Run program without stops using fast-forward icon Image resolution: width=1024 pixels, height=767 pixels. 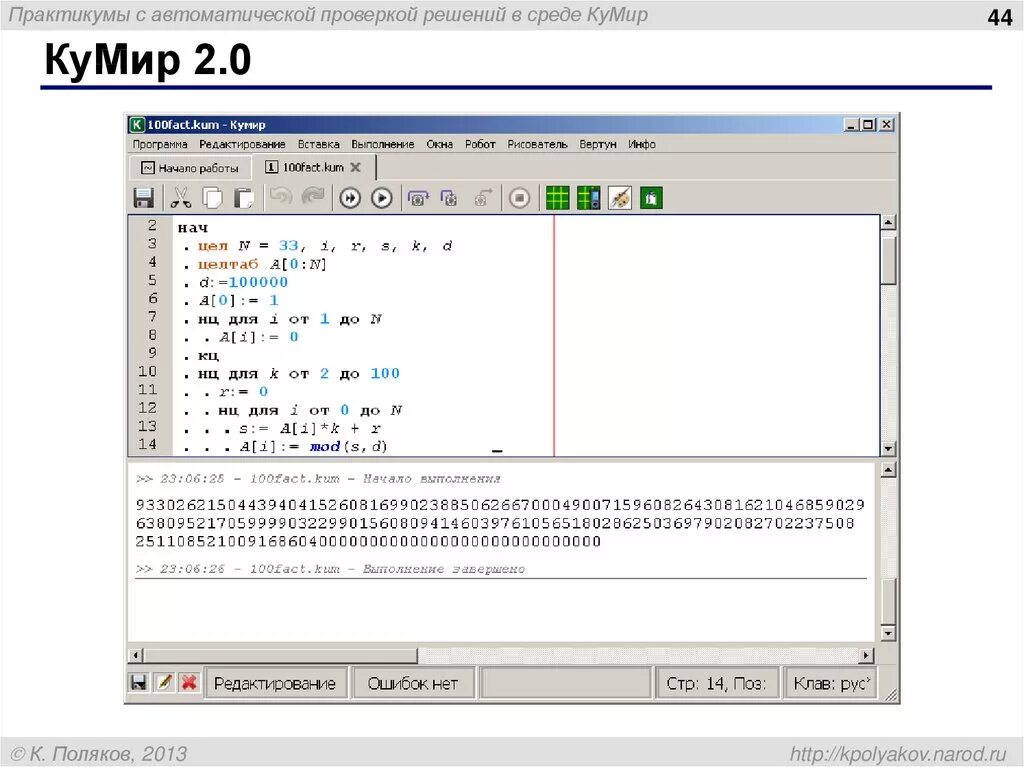tap(350, 198)
